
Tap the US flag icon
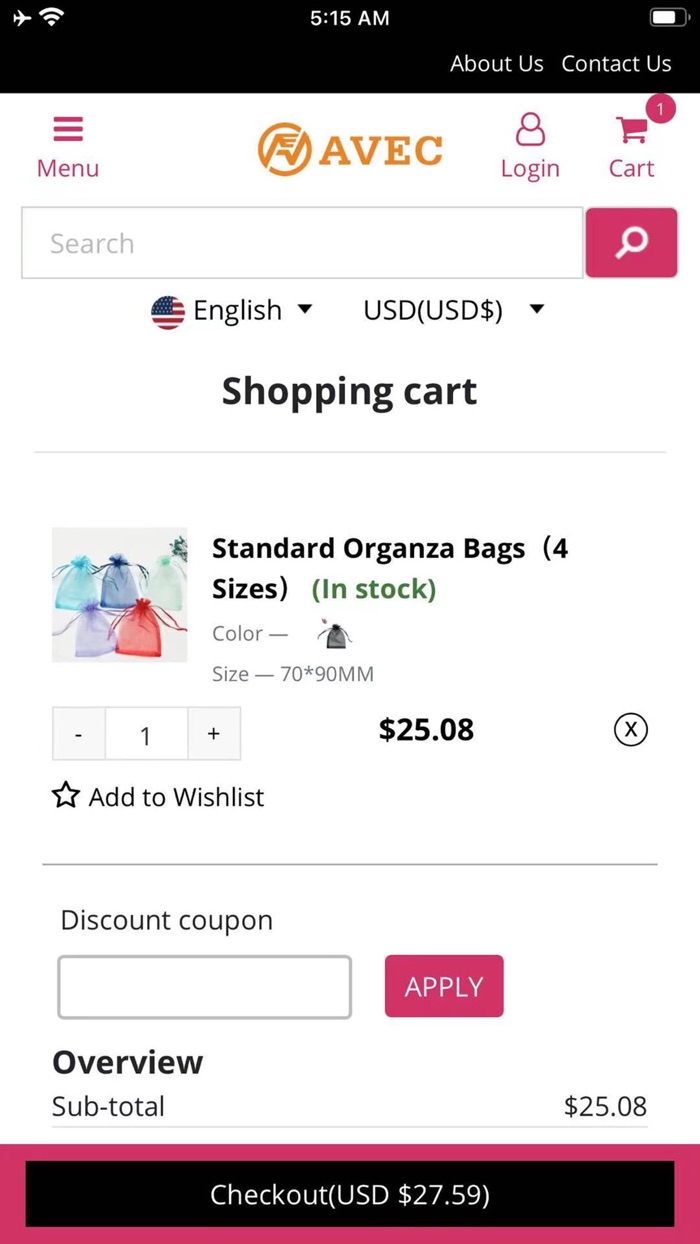point(168,312)
